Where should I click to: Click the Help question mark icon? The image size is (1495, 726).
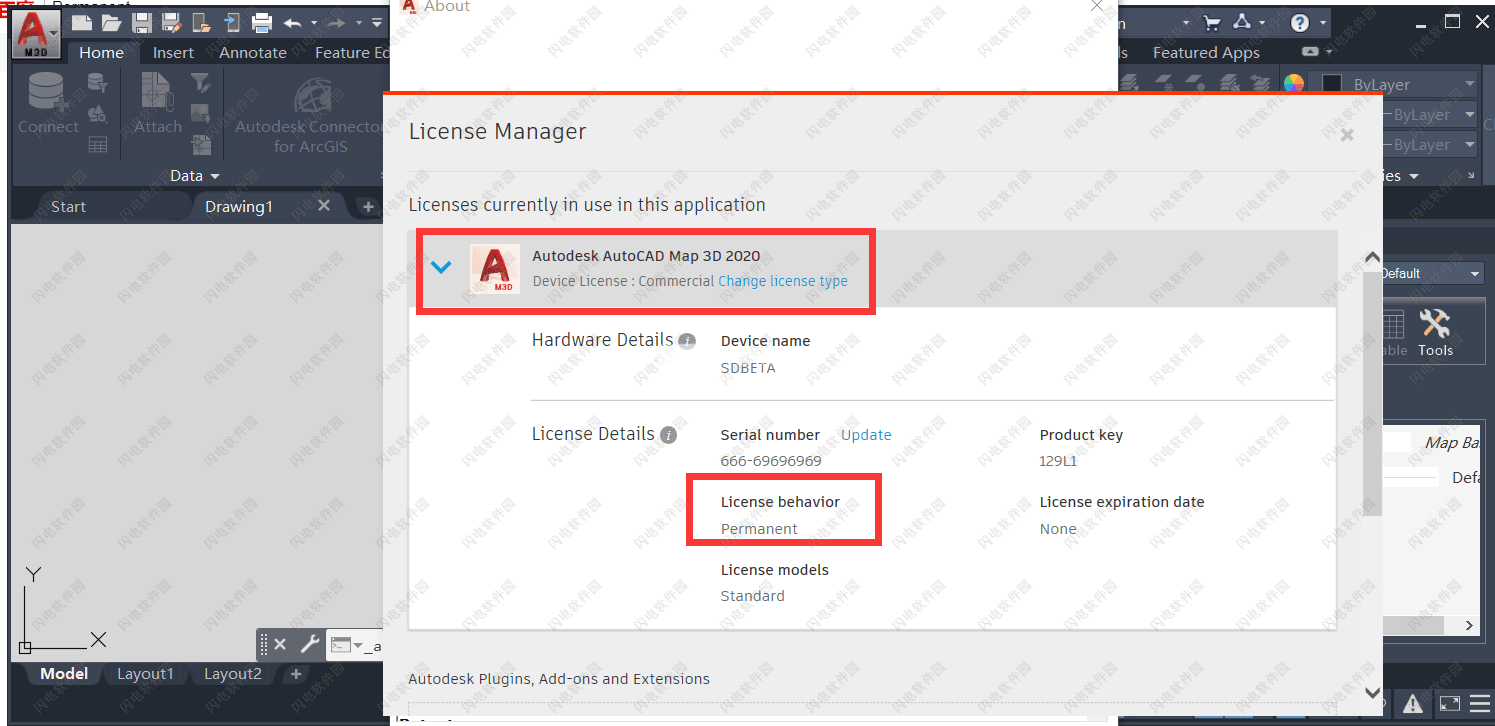tap(1300, 22)
